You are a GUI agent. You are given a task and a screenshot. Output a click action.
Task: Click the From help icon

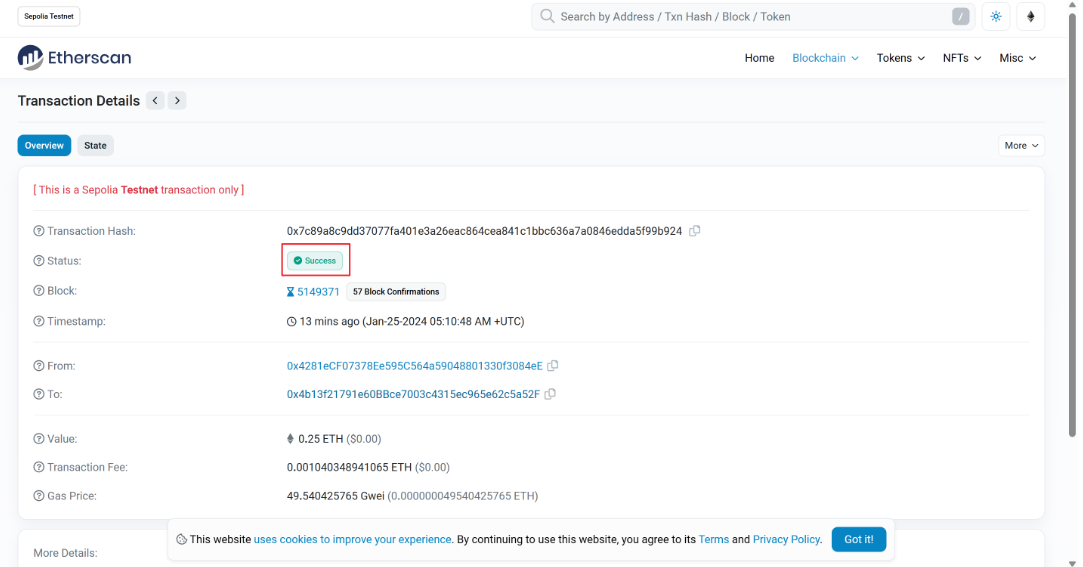click(x=39, y=366)
